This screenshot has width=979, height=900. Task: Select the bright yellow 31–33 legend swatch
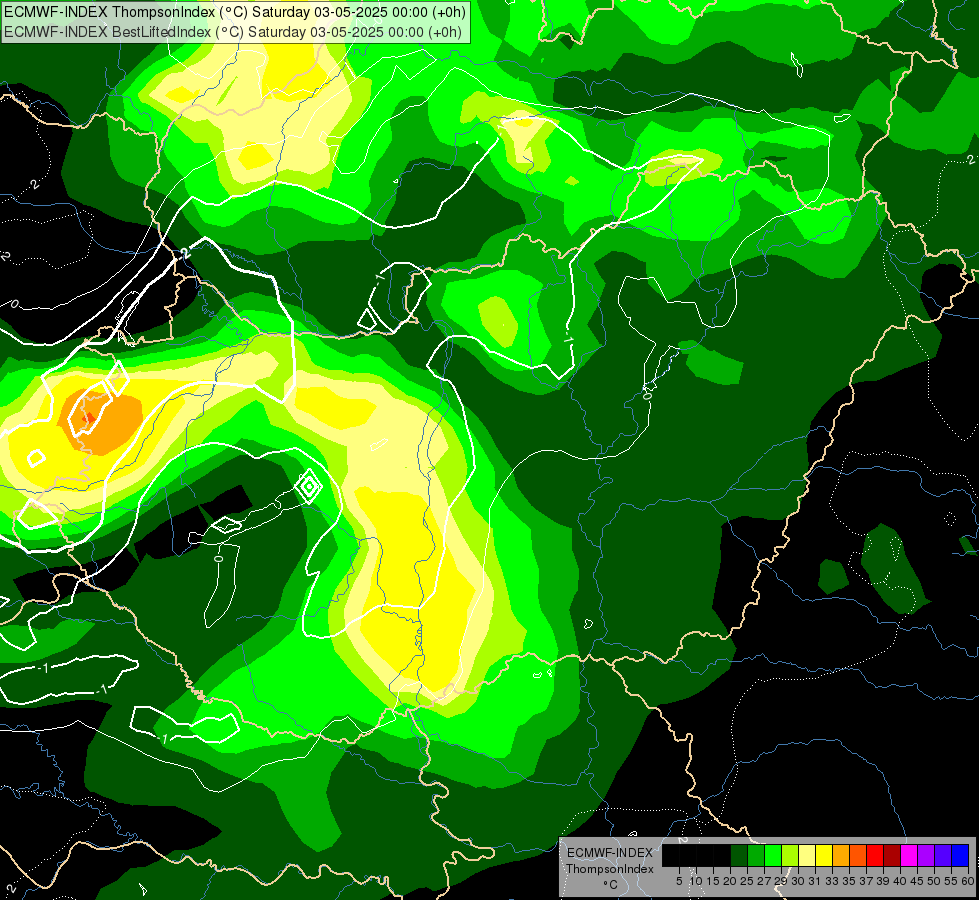[824, 856]
